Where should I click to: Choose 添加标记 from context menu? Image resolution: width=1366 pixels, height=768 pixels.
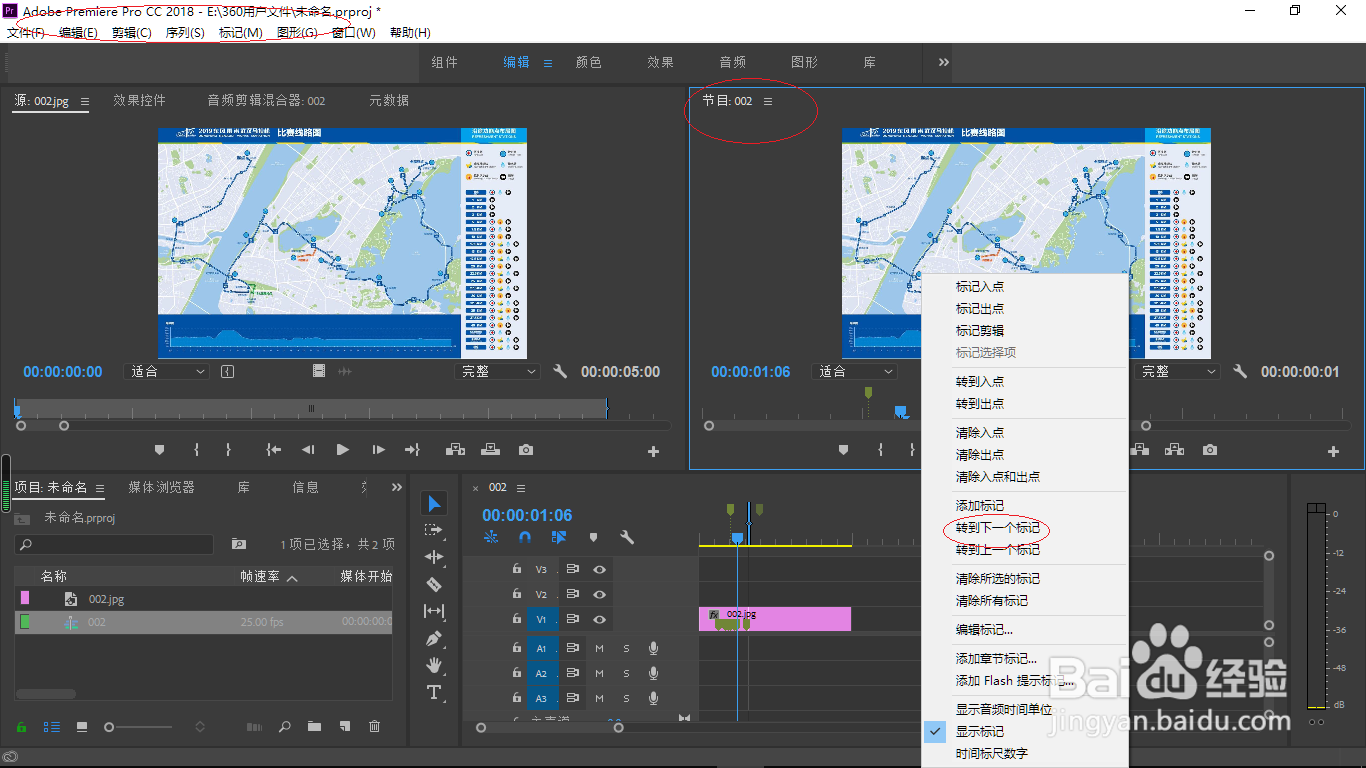[x=980, y=506]
